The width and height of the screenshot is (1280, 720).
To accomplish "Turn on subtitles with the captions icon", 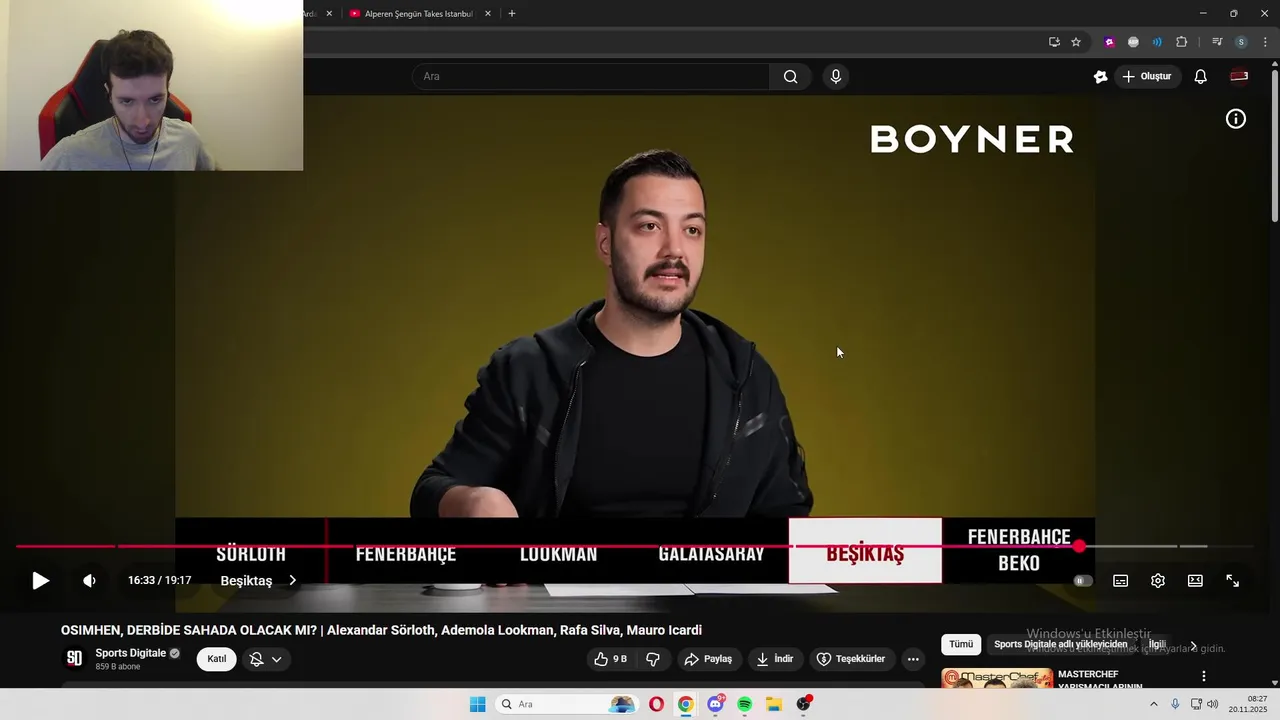I will click(1121, 581).
